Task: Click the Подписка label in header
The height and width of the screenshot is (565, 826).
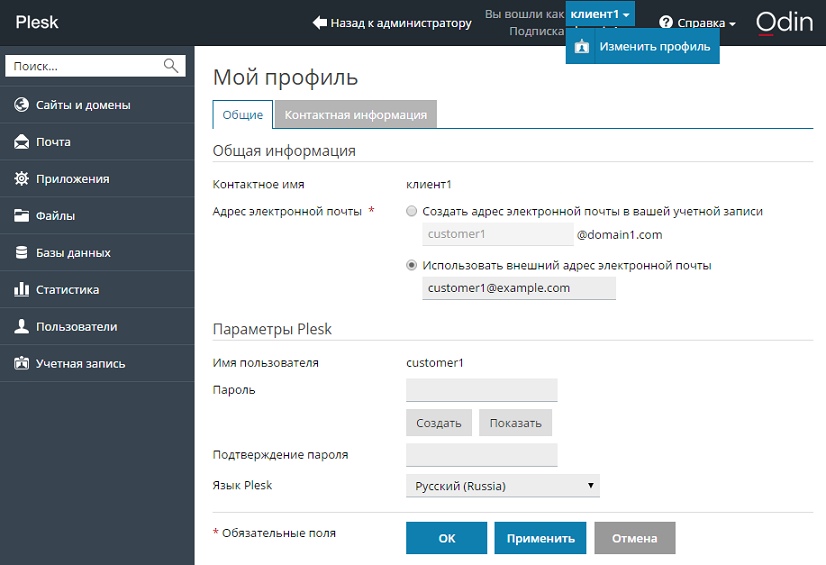Action: pos(536,31)
